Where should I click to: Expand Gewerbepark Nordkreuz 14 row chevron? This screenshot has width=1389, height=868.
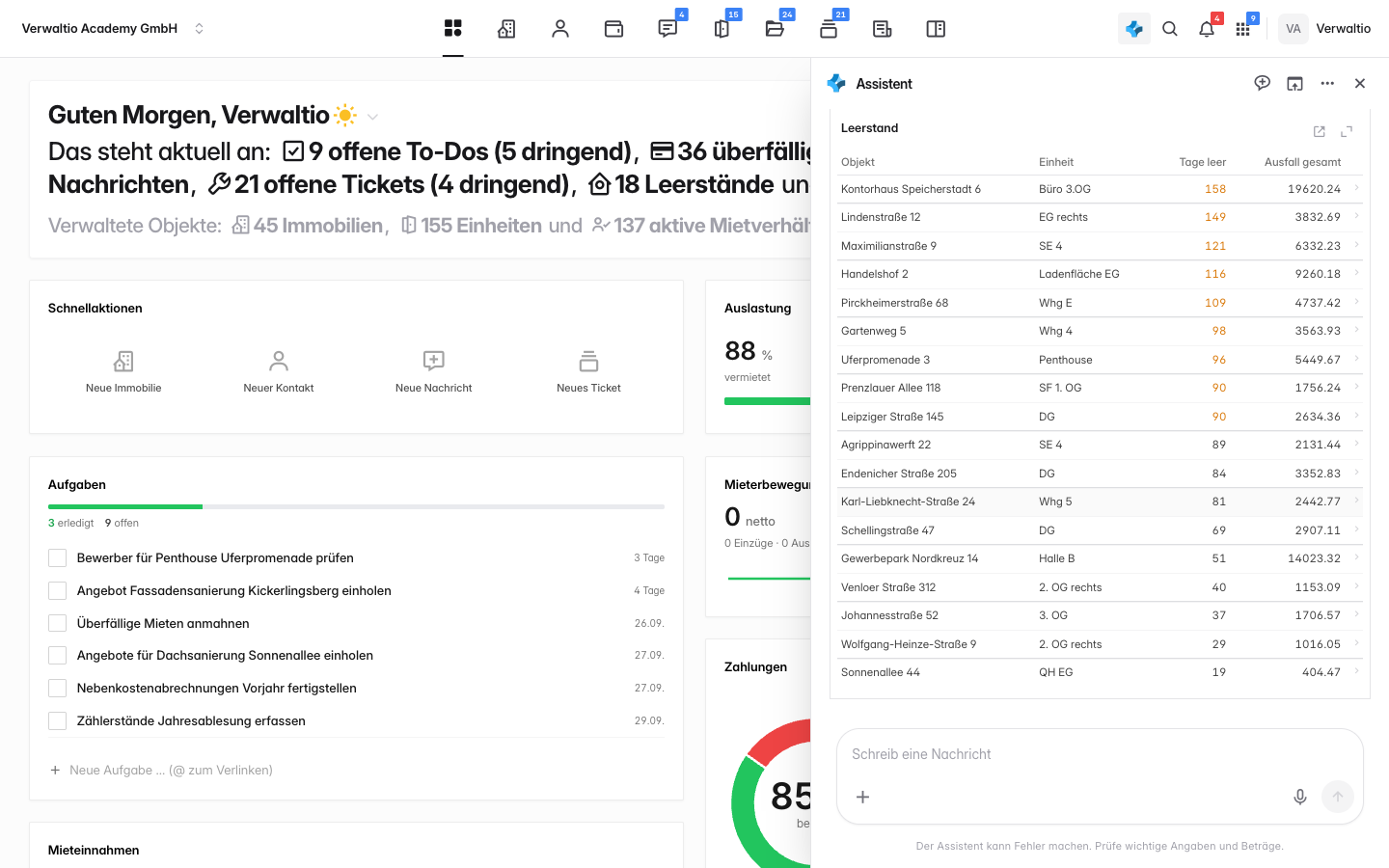(x=1356, y=557)
